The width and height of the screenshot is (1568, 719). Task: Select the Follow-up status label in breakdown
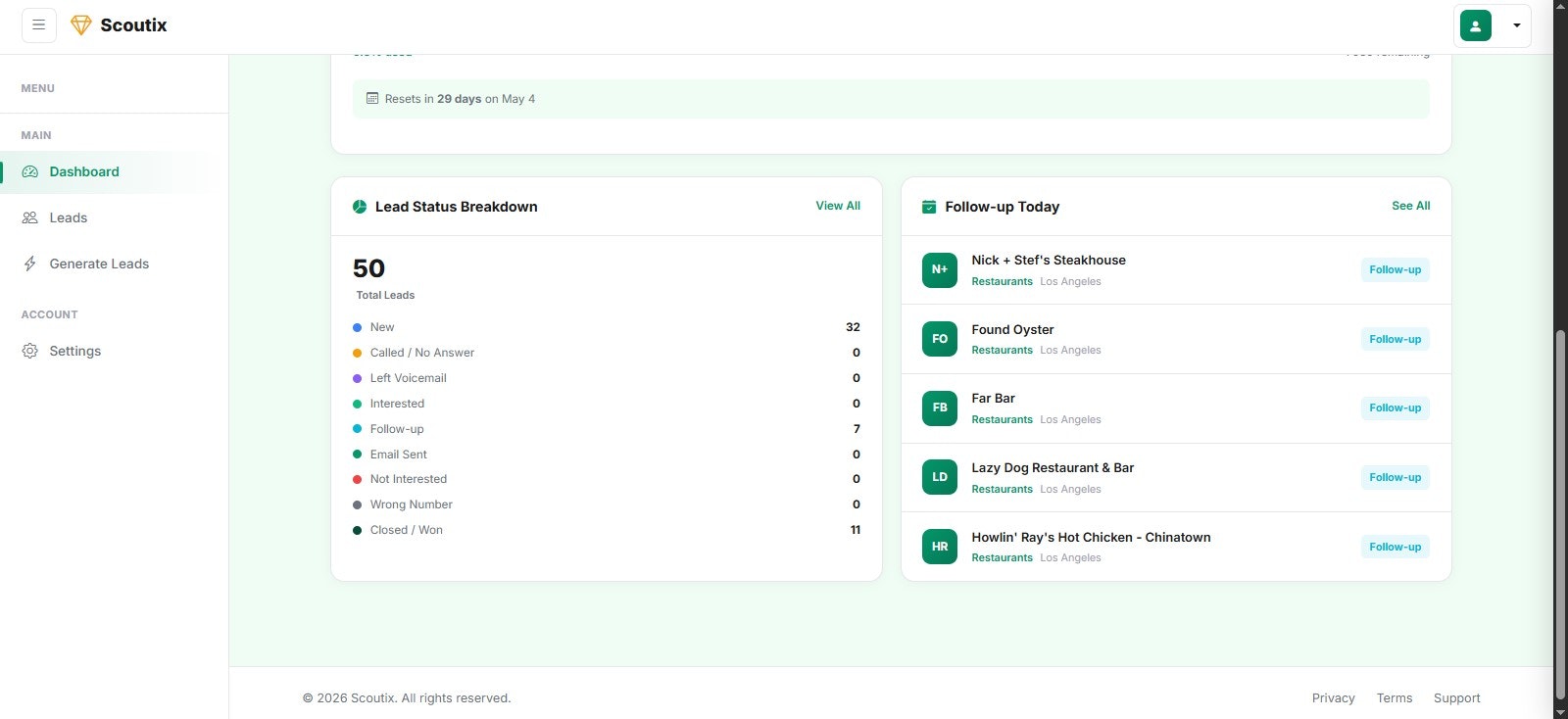tap(397, 429)
